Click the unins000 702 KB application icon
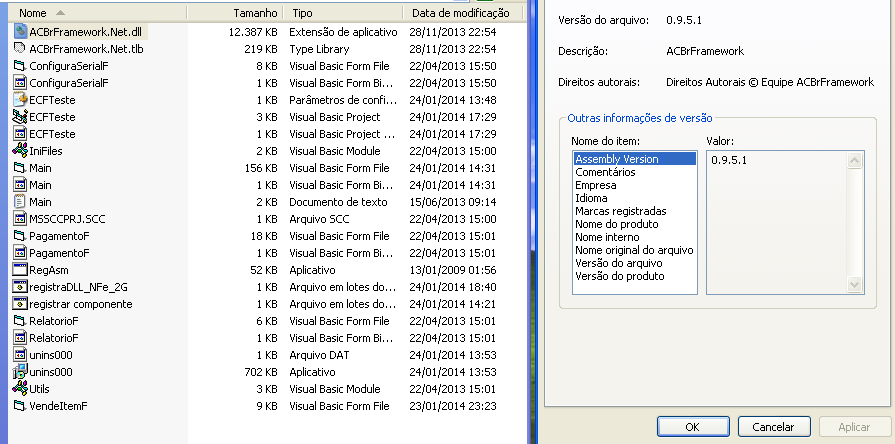 pyautogui.click(x=20, y=372)
